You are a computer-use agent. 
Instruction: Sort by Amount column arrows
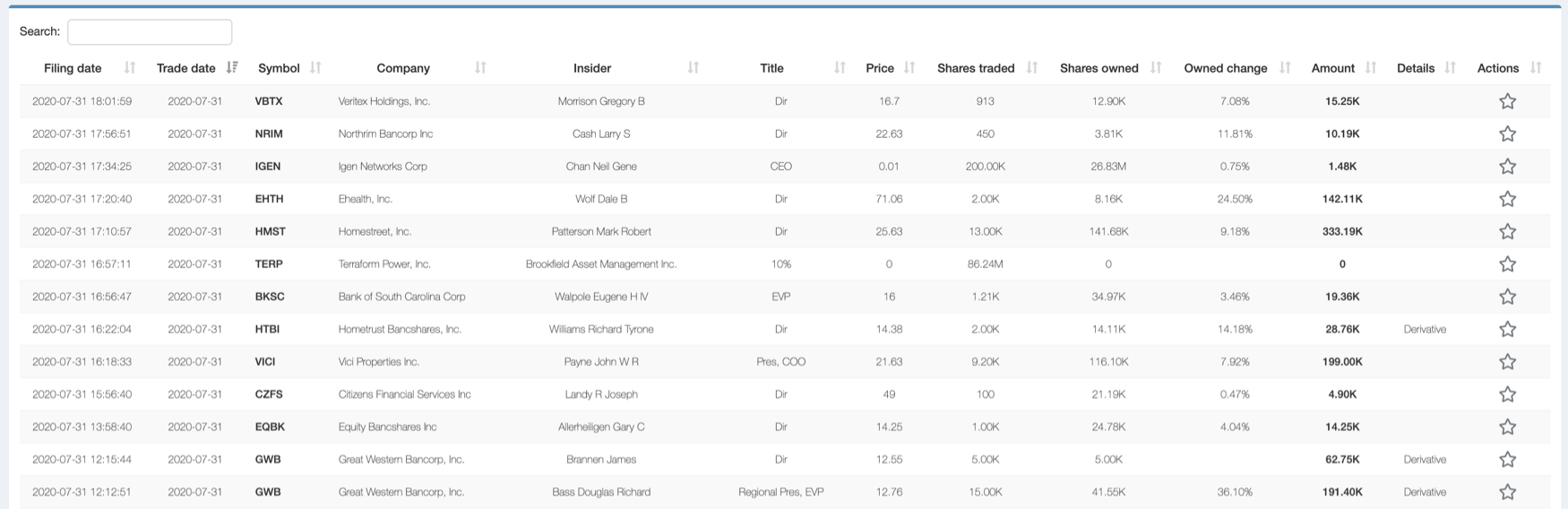(1370, 68)
